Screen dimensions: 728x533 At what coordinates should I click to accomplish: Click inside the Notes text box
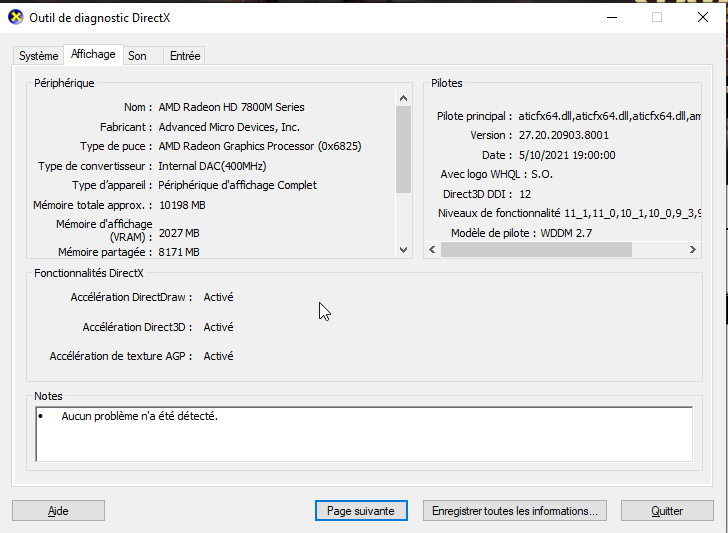(x=364, y=434)
